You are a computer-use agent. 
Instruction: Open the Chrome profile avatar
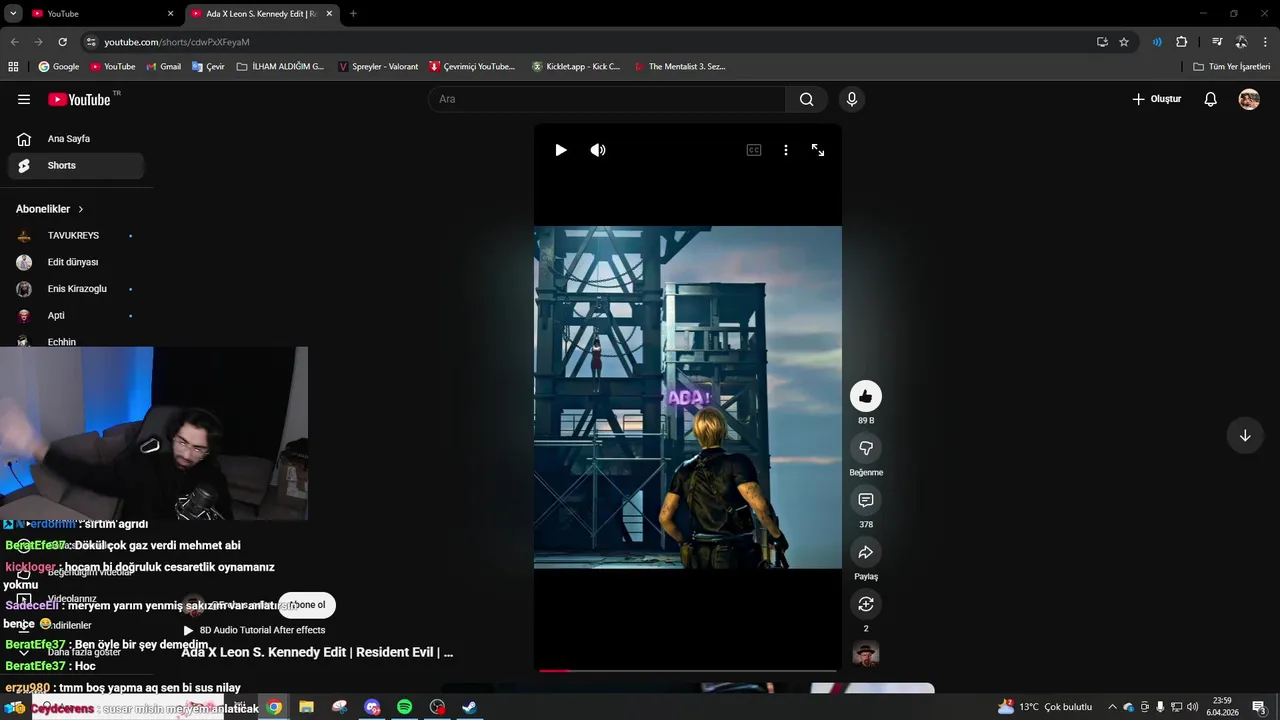point(1241,42)
